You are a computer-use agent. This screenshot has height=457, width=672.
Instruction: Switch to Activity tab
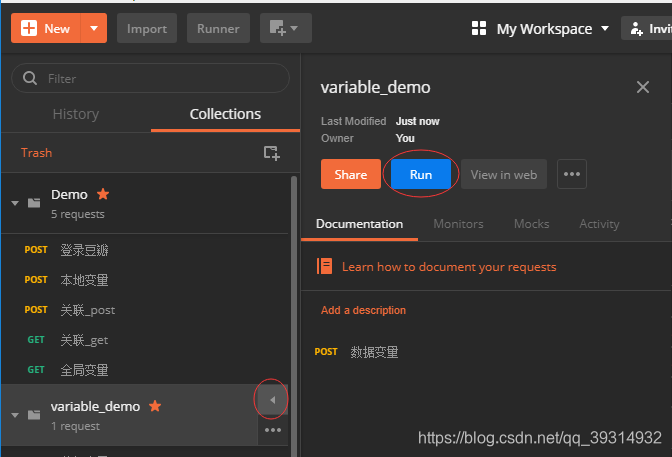tap(599, 224)
